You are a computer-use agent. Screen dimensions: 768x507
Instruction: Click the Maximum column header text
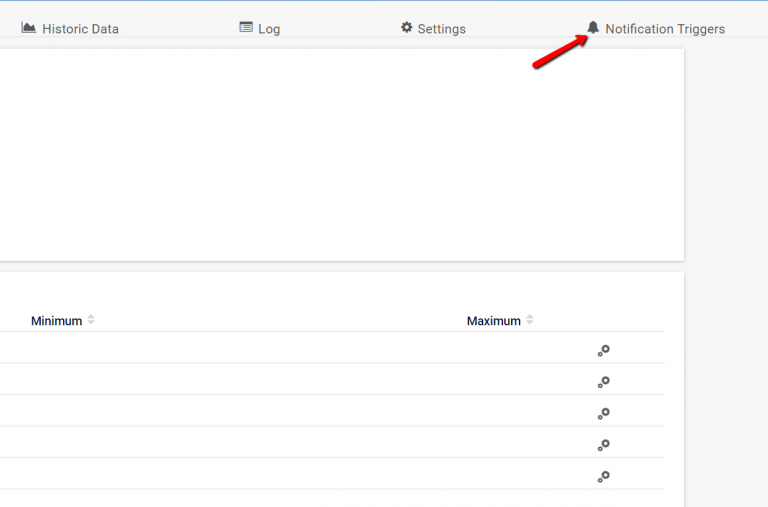pos(493,321)
